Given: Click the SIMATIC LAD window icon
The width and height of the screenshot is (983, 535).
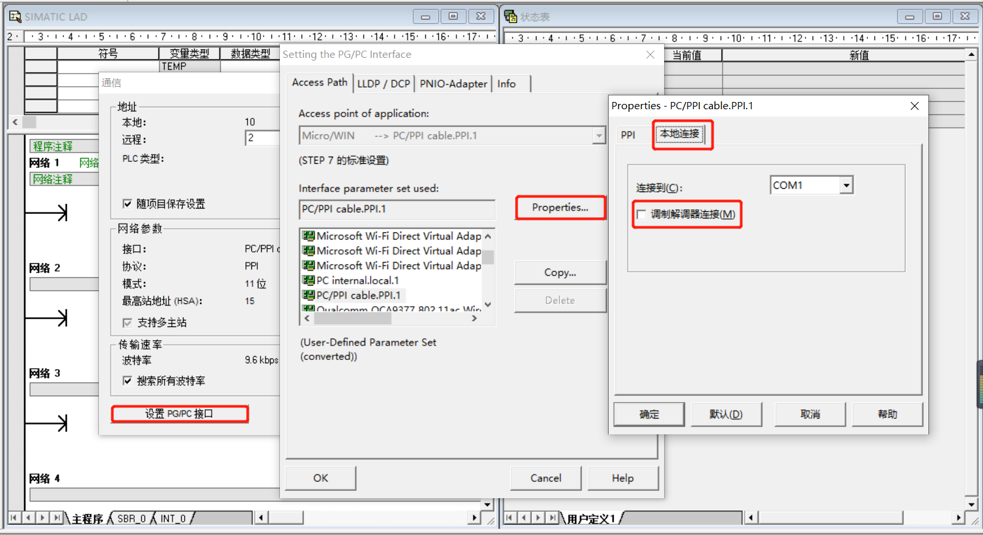Looking at the screenshot, I should pos(15,16).
